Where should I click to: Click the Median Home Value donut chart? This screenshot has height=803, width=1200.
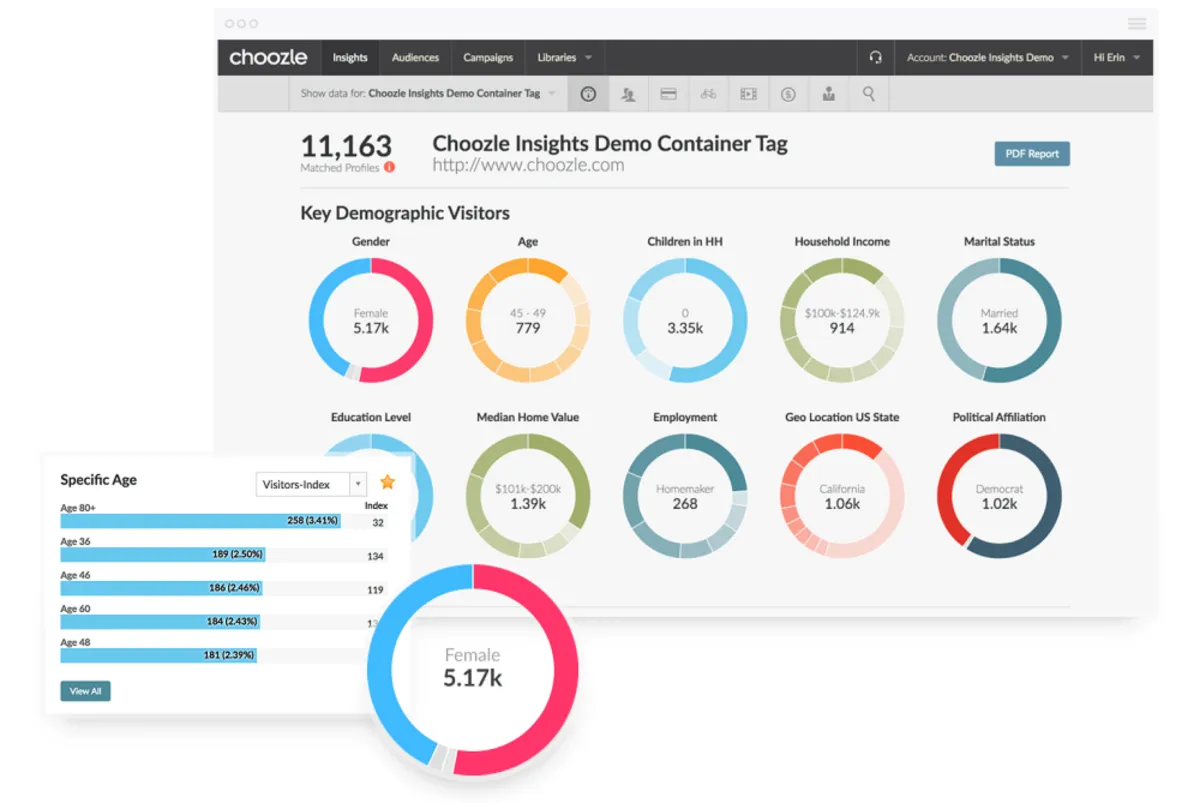tap(528, 496)
